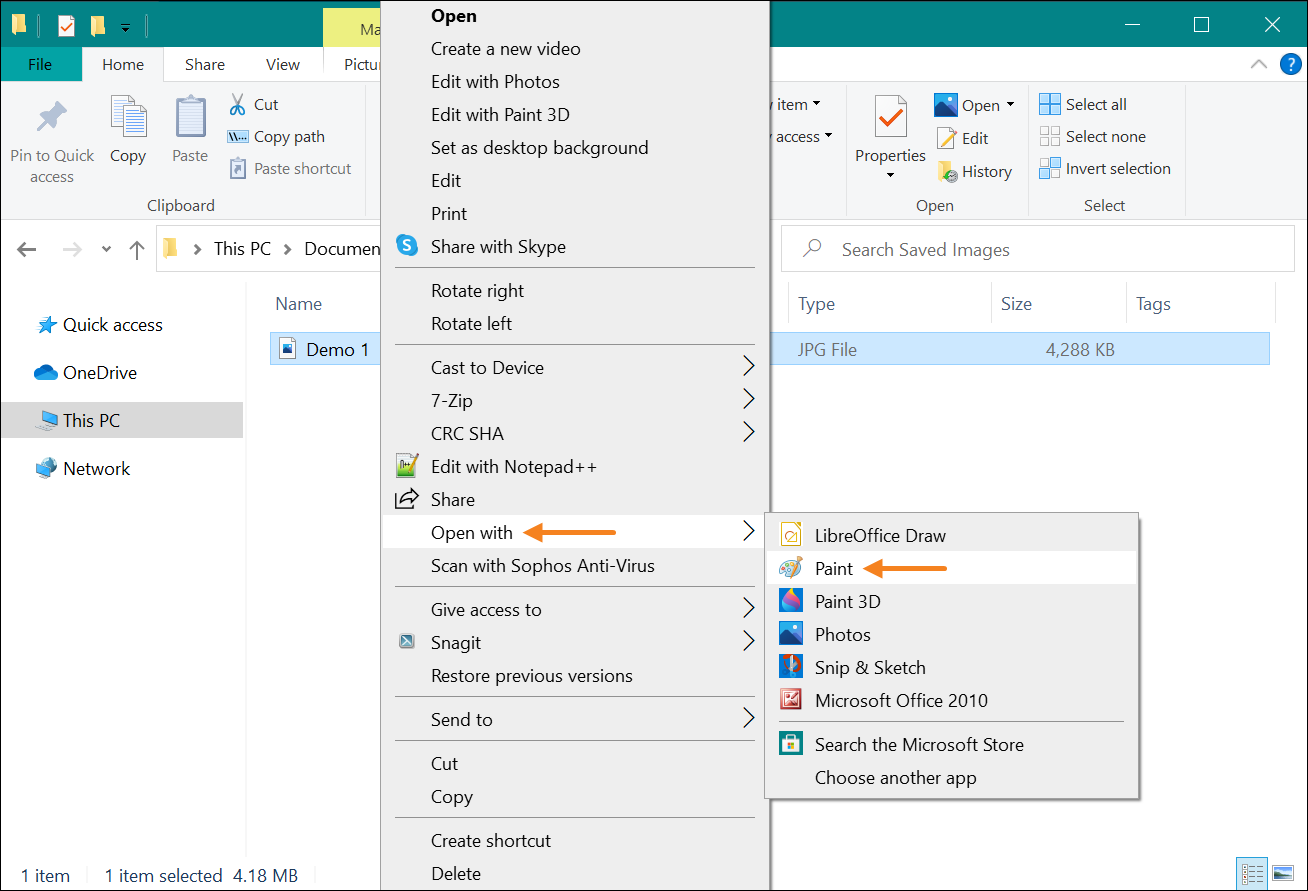Switch to the View ribbon tab
Image resolution: width=1308 pixels, height=891 pixels.
coord(282,64)
